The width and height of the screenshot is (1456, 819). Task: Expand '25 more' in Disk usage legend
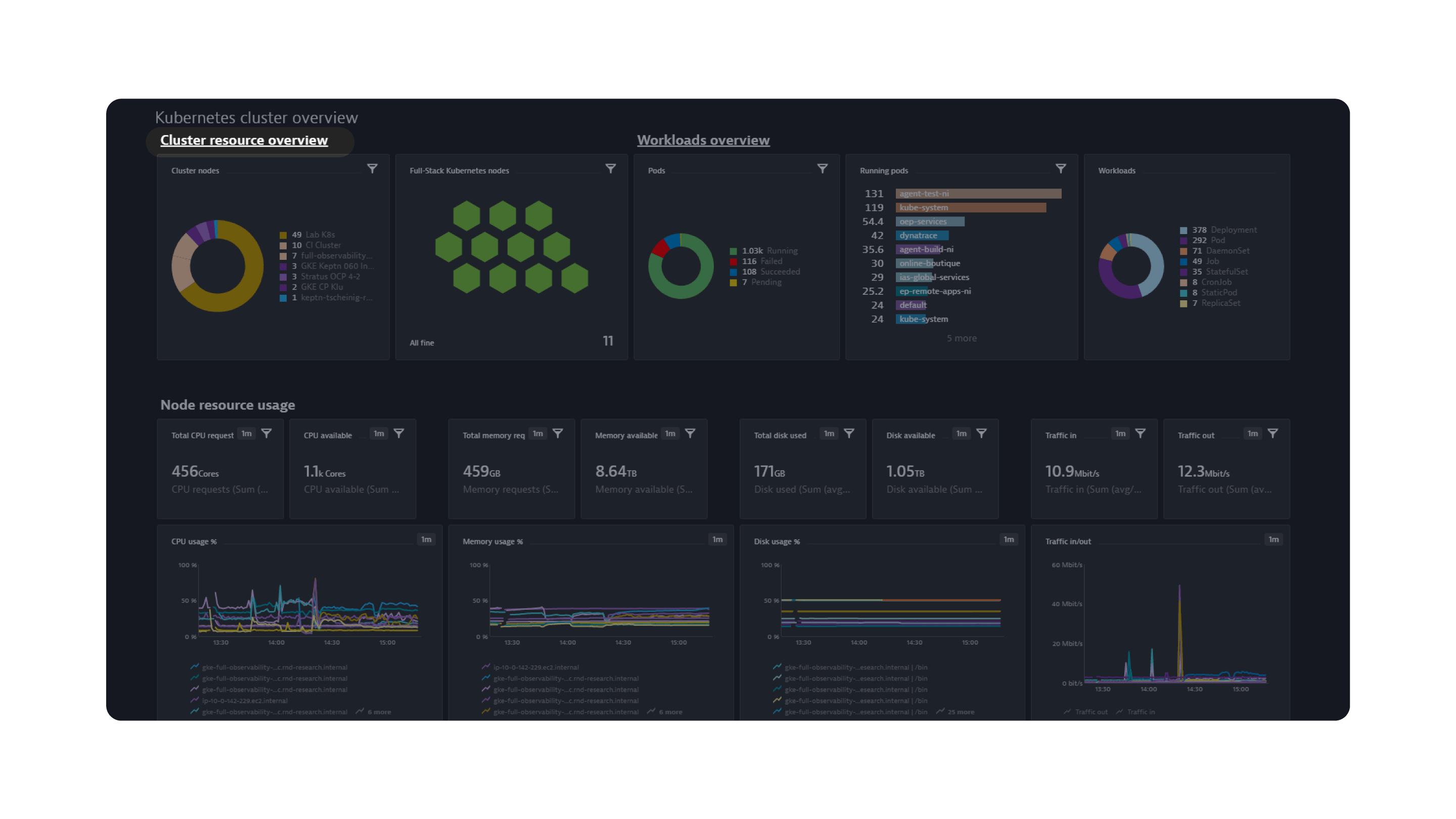tap(961, 712)
